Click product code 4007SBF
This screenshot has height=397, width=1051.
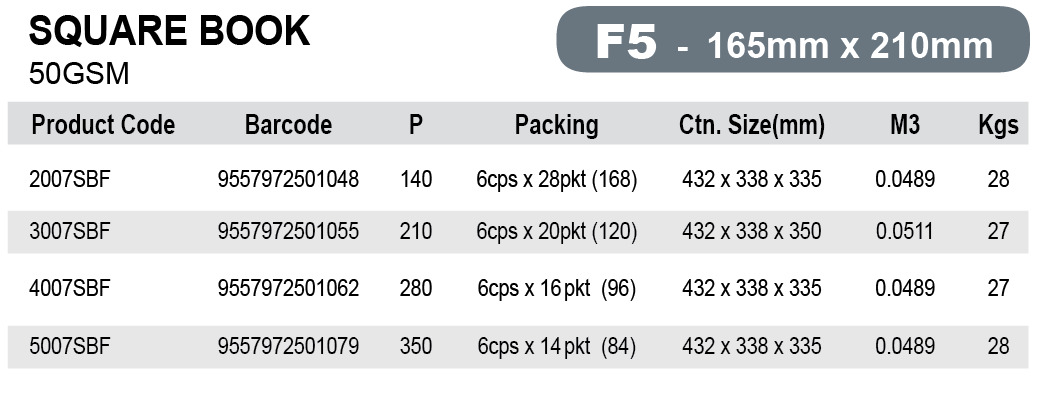click(70, 288)
